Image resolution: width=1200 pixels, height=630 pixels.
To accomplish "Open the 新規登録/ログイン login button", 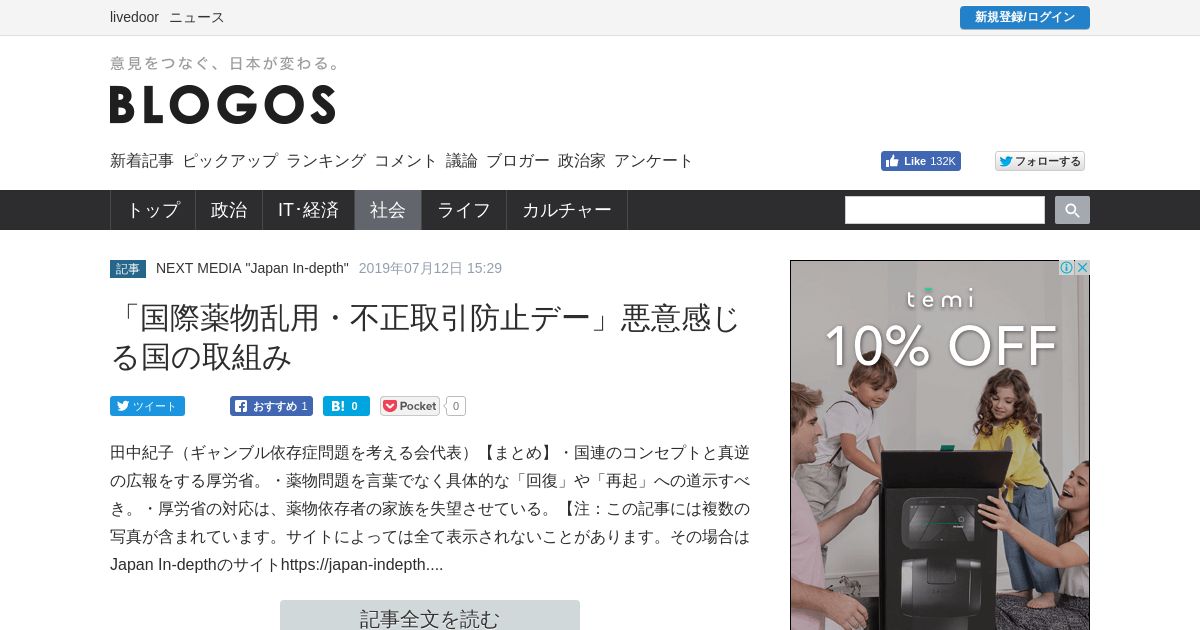I will click(x=1025, y=17).
